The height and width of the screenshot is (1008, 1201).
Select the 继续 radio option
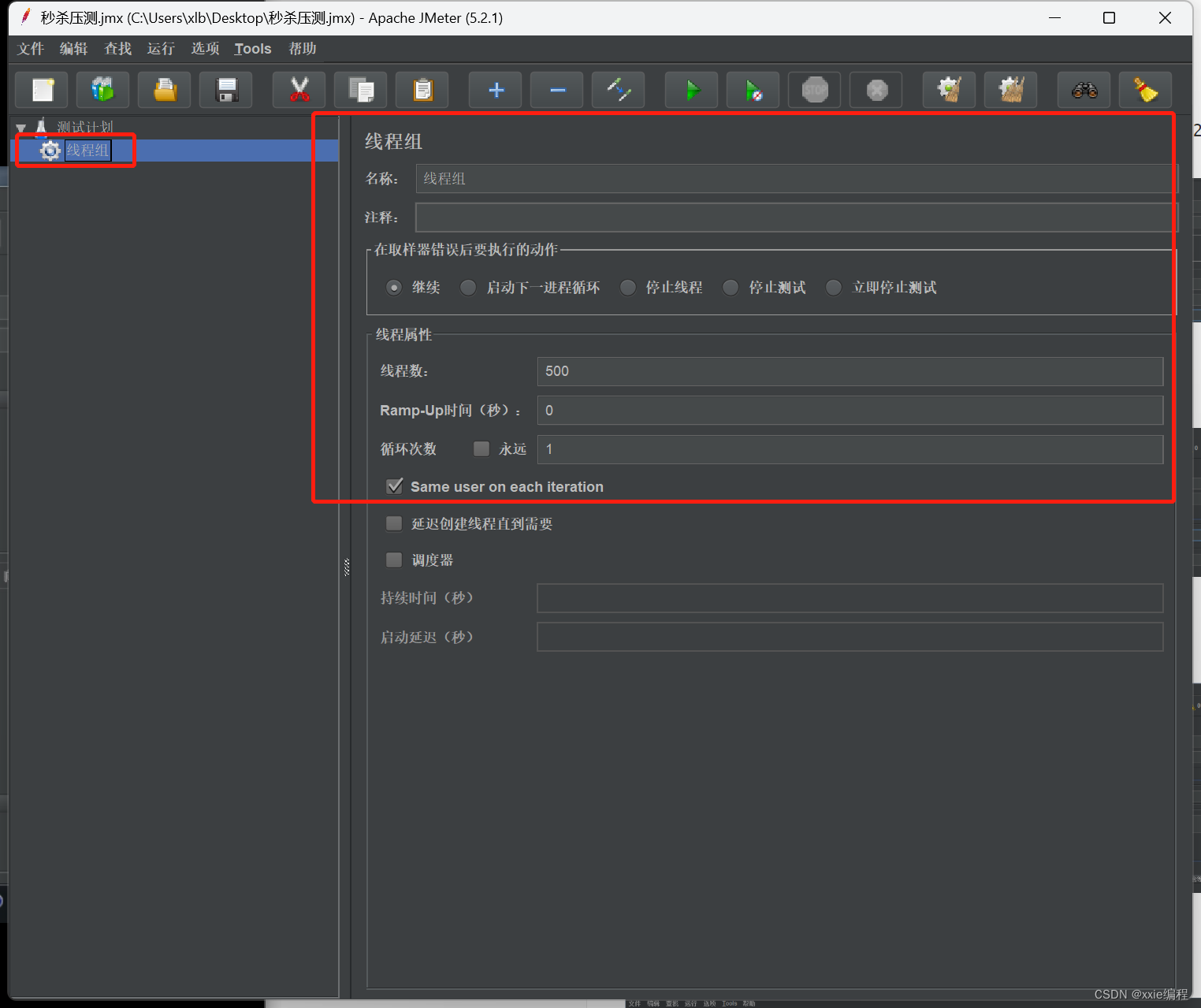(394, 288)
